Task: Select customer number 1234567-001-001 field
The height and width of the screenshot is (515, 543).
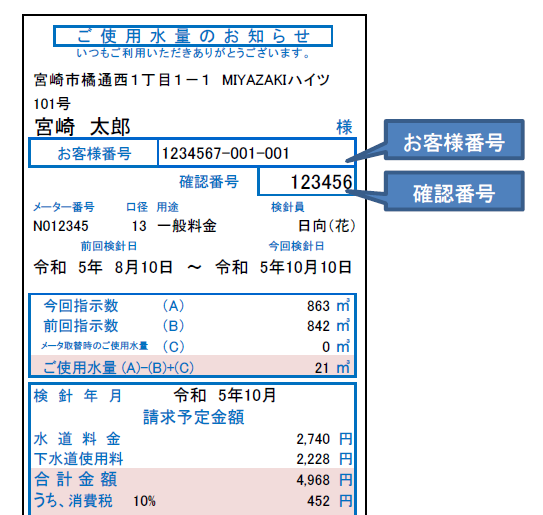Action: 256,153
